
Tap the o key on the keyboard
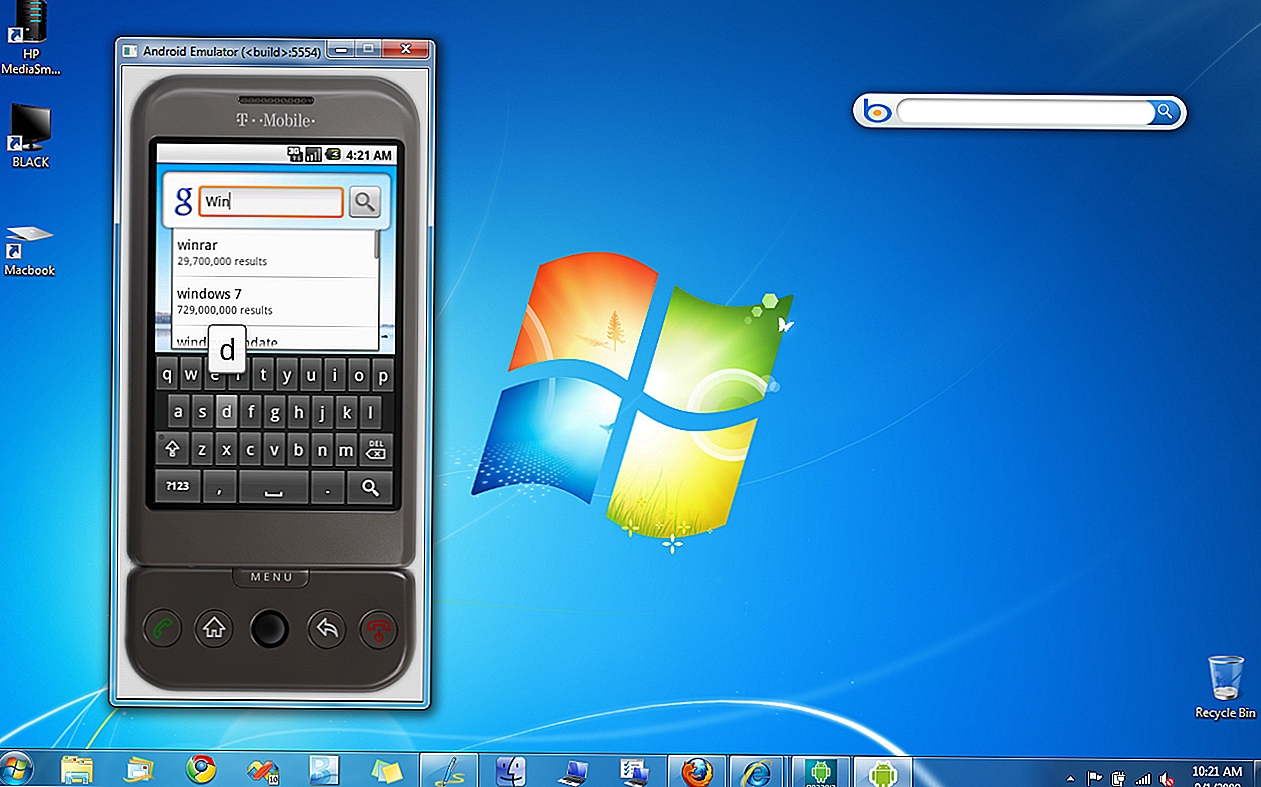[359, 376]
